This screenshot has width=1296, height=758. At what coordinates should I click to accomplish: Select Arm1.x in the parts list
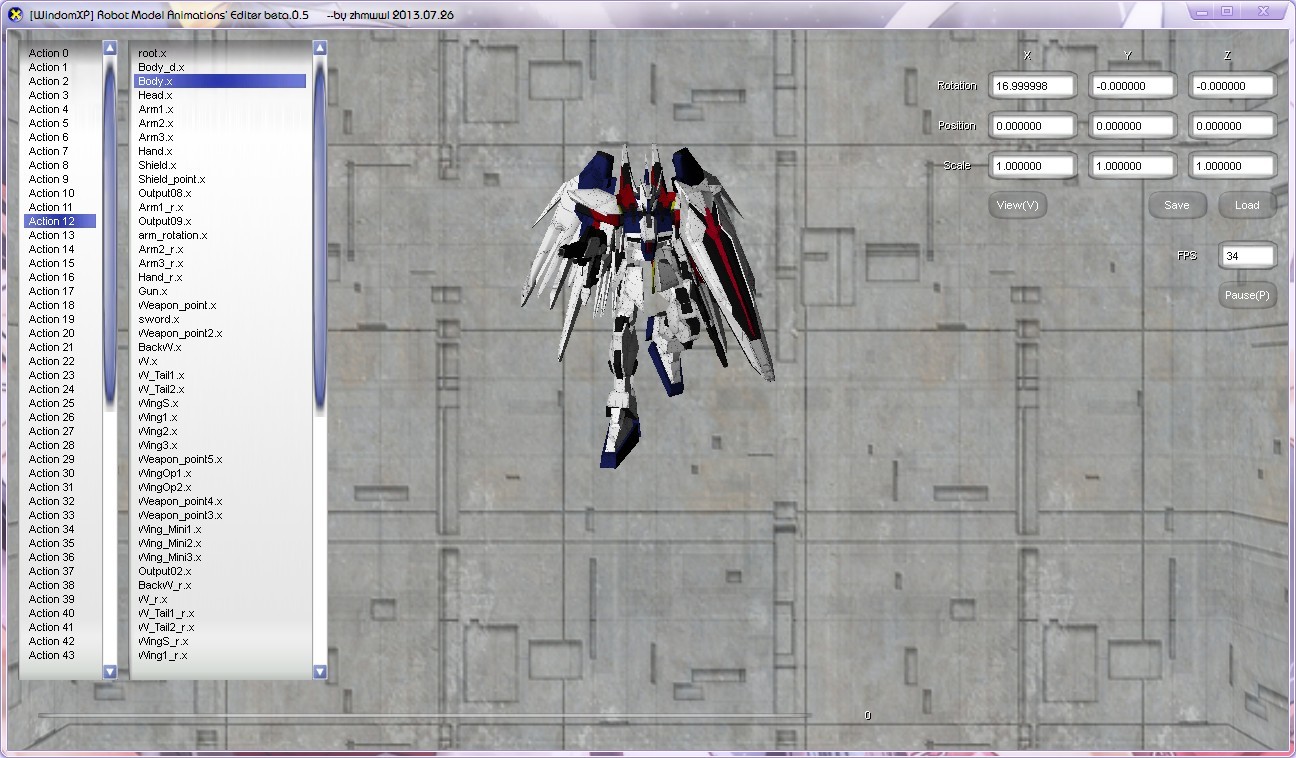click(220, 109)
